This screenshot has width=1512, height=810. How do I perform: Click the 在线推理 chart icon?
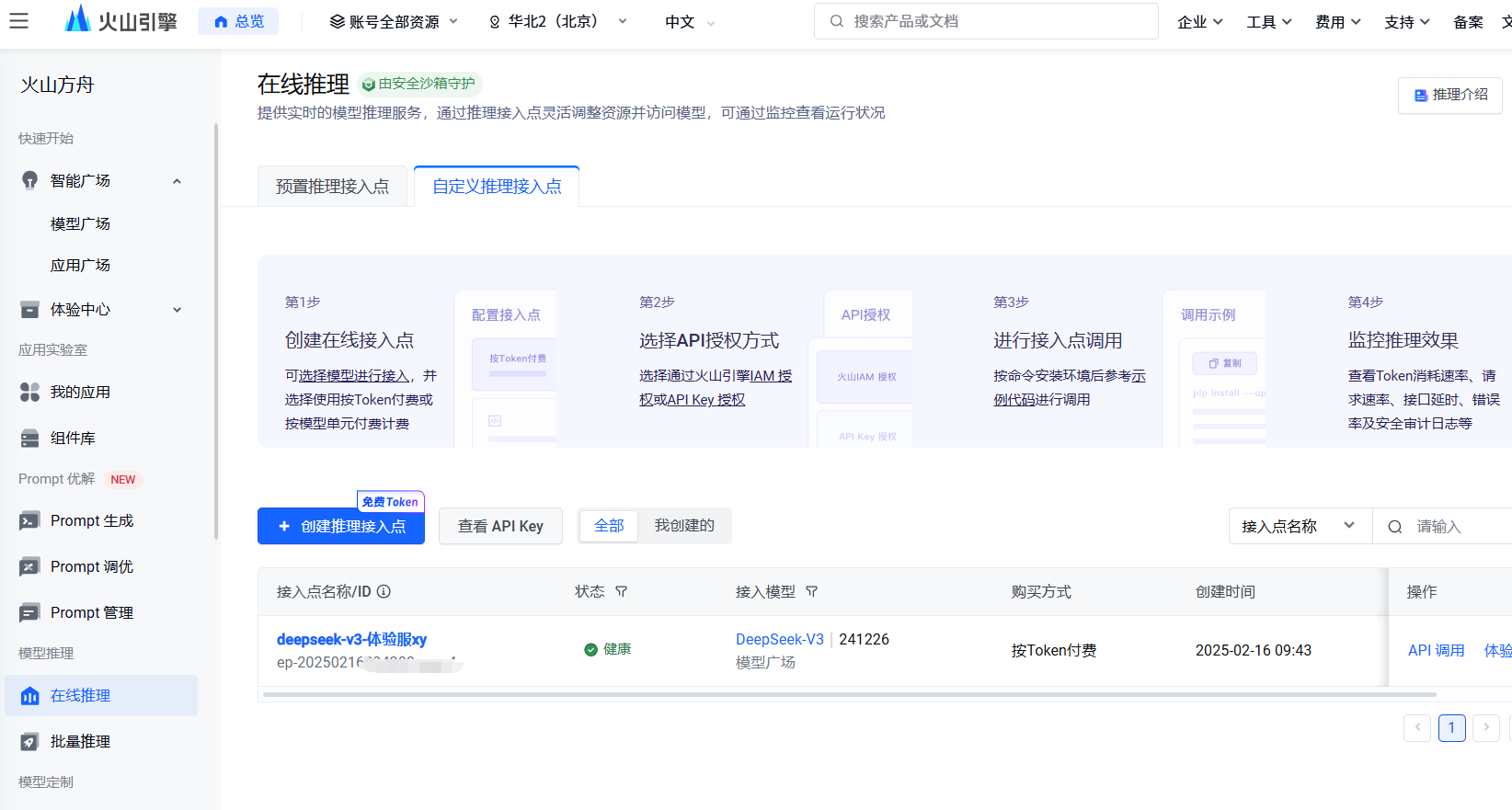[x=29, y=695]
